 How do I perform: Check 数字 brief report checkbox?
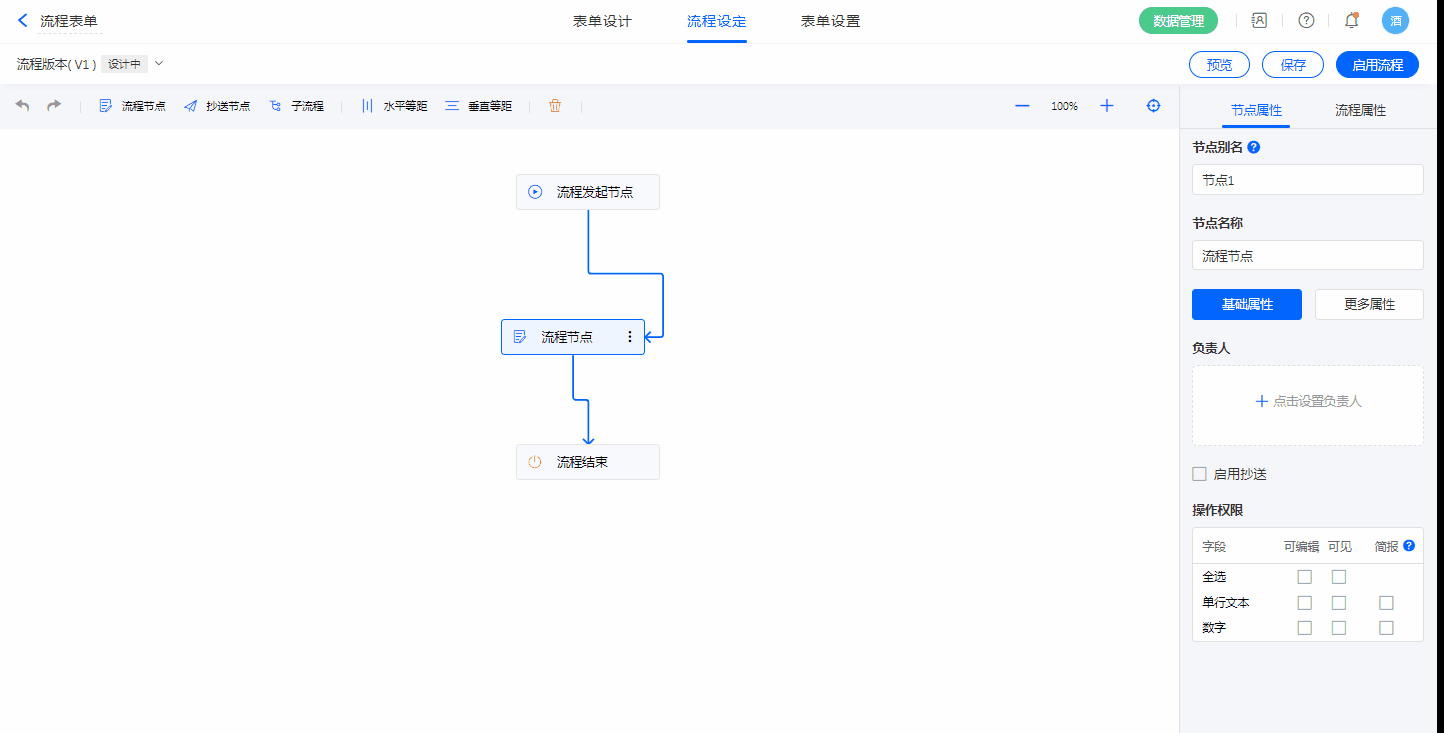(x=1386, y=628)
